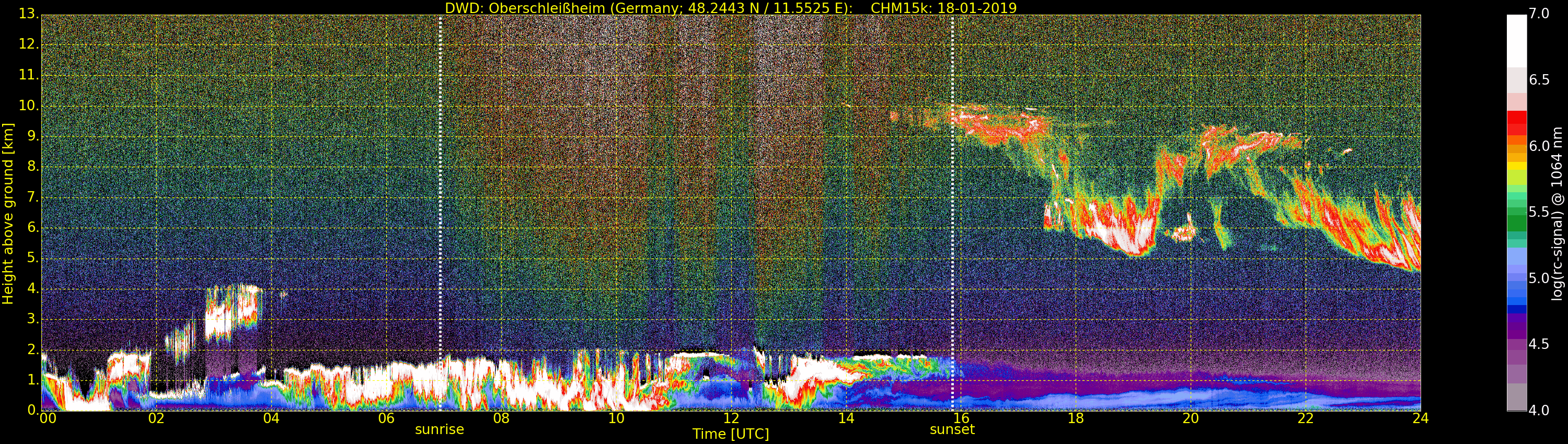Click the sunset label below the time axis

tap(952, 429)
